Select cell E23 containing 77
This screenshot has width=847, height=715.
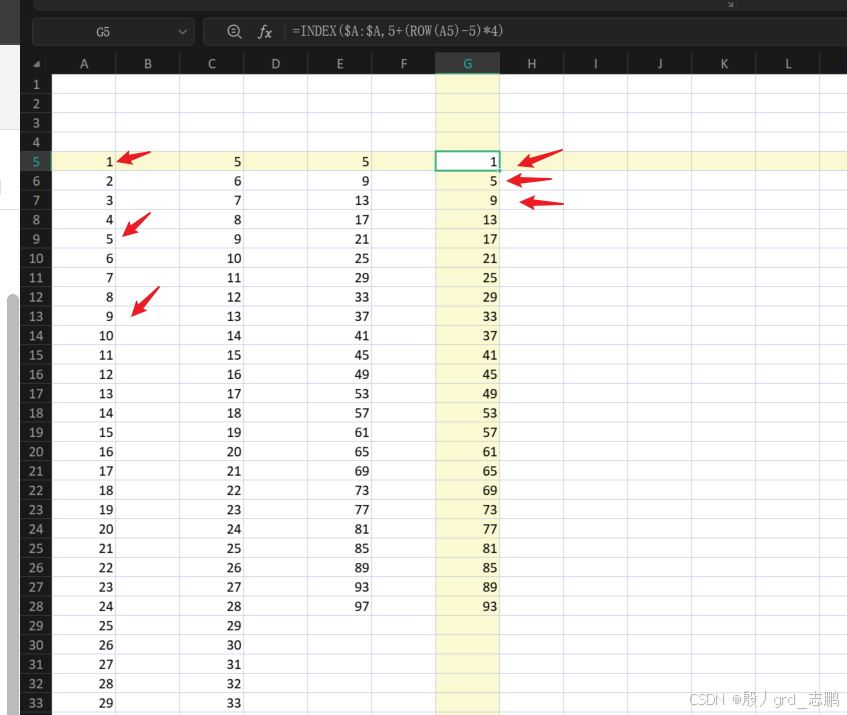point(340,509)
